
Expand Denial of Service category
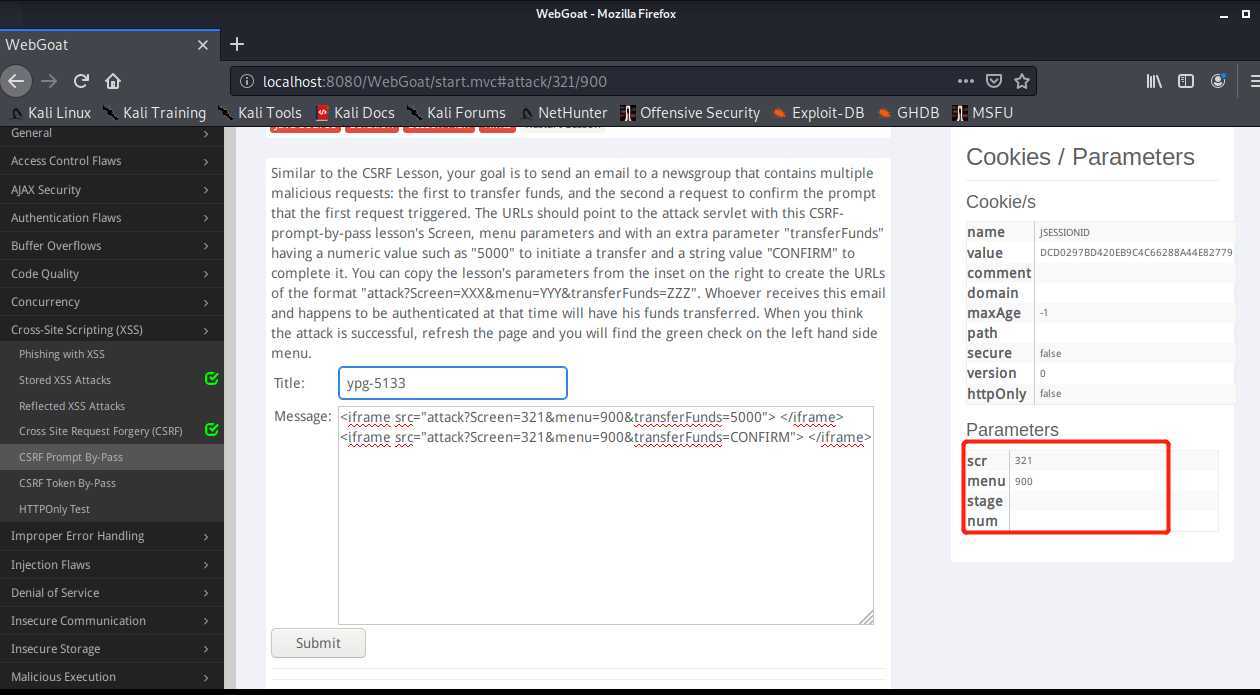click(x=112, y=592)
